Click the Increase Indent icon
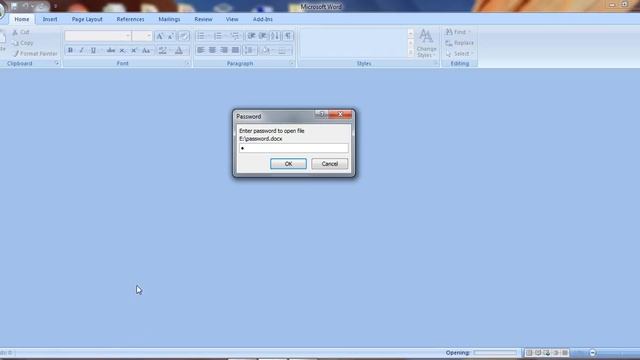Screen dimensions: 640x360 [263, 36]
